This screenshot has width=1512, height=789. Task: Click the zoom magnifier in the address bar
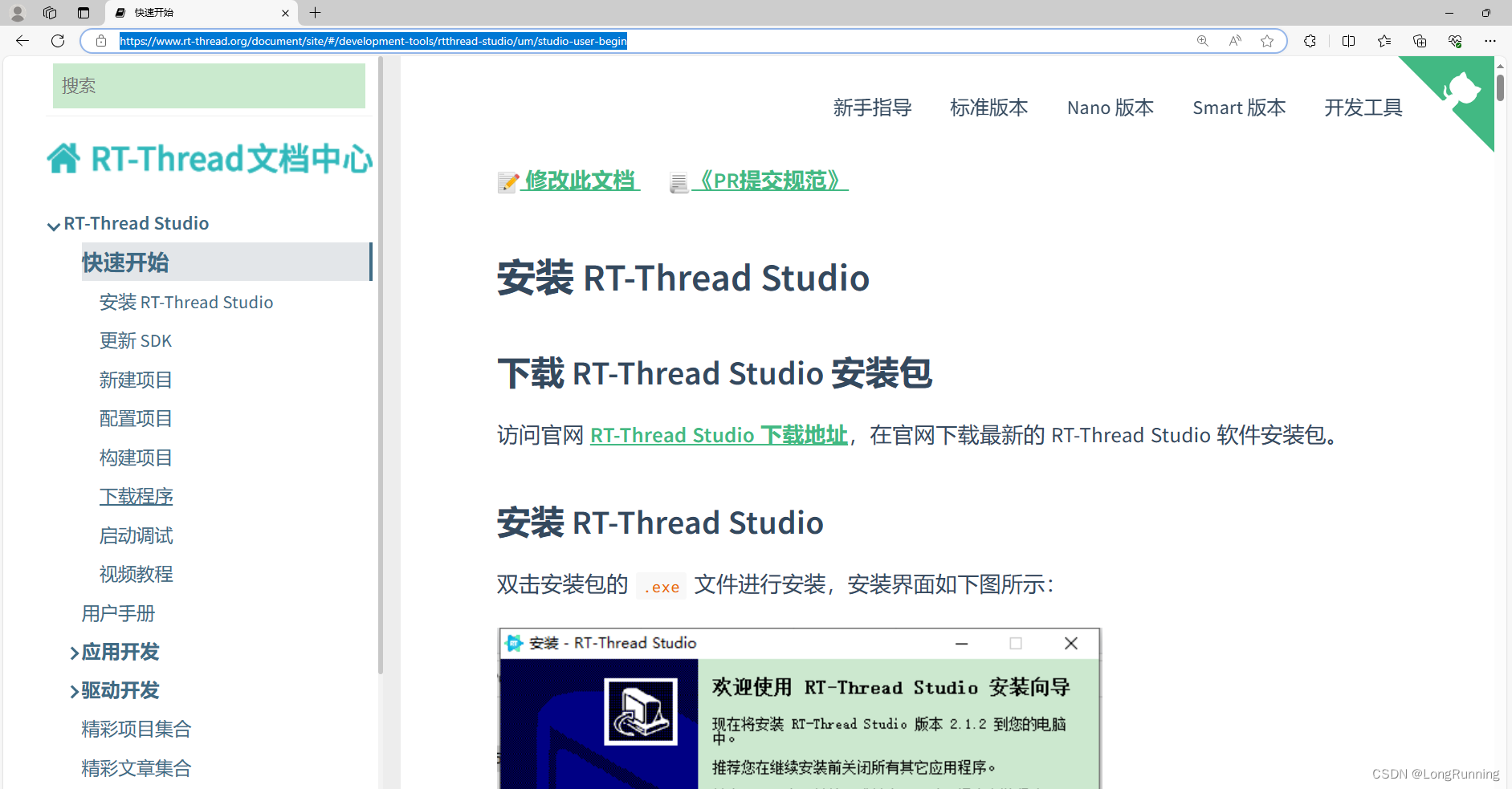pyautogui.click(x=1203, y=41)
